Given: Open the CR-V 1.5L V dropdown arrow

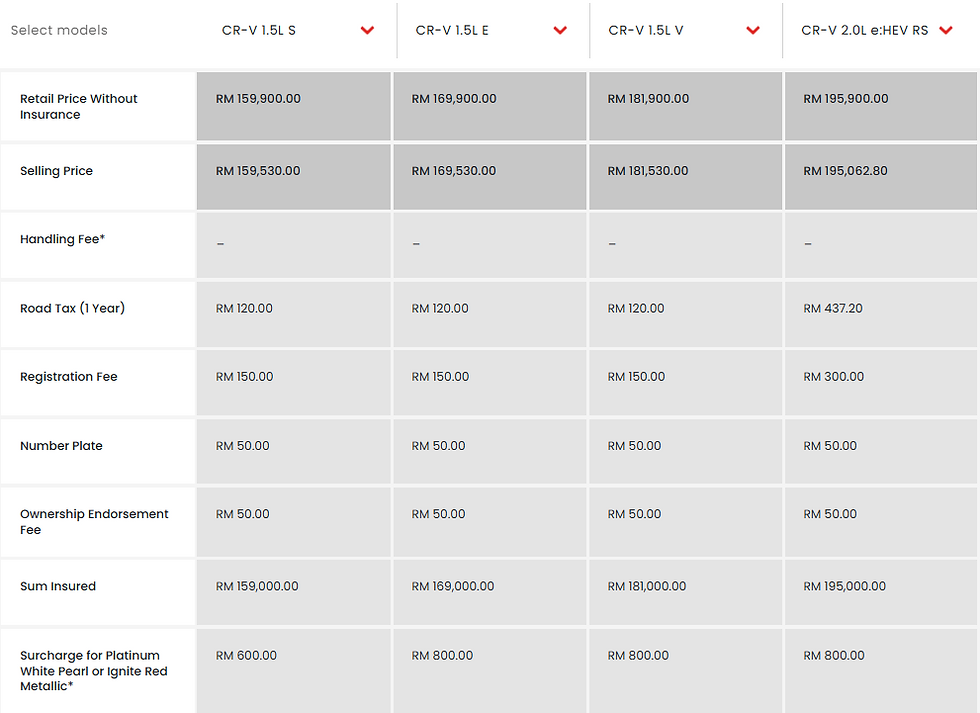Looking at the screenshot, I should click(x=753, y=30).
